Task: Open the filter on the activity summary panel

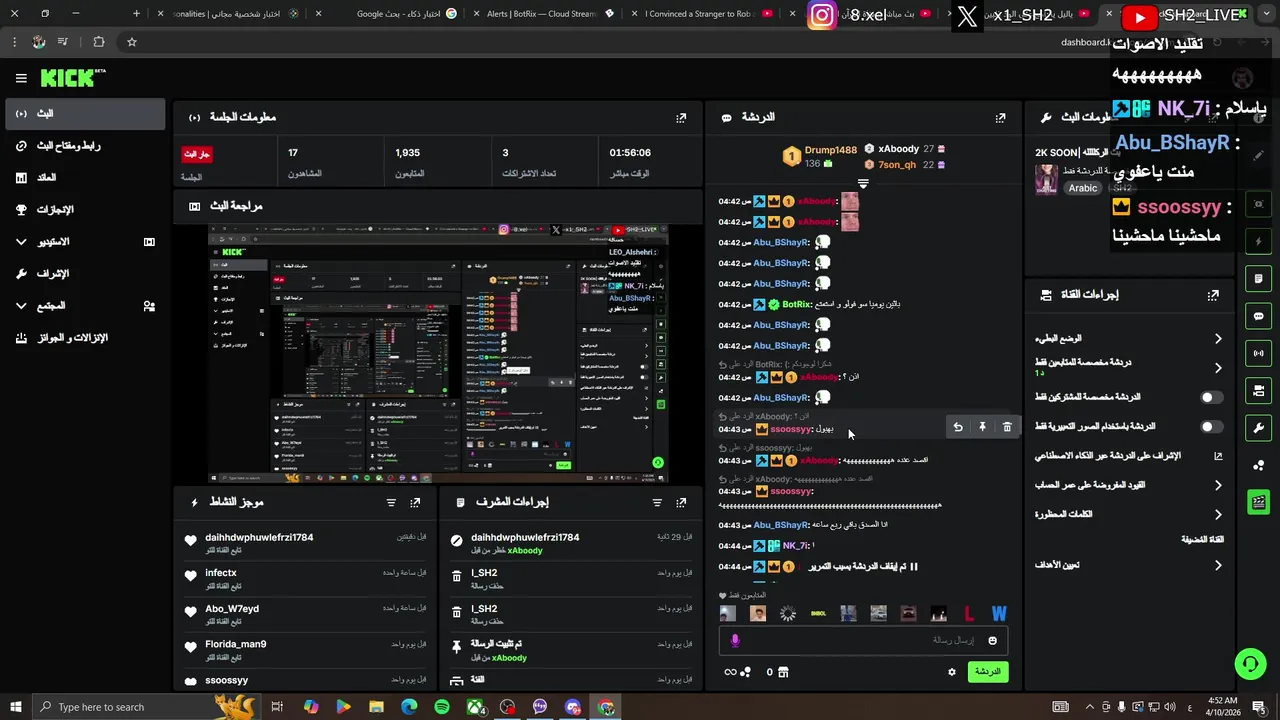Action: [x=391, y=502]
